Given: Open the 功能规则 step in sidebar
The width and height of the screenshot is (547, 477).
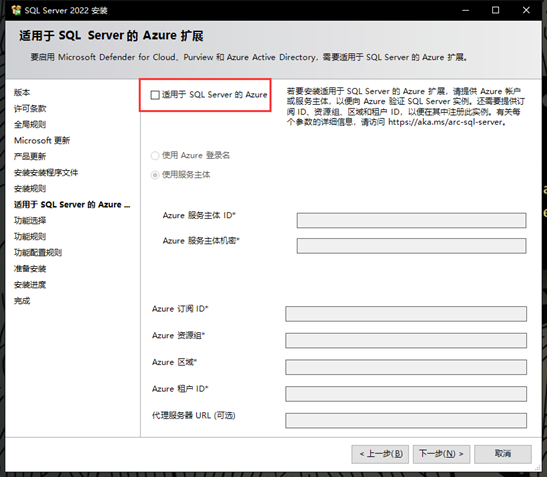Looking at the screenshot, I should click(x=30, y=237).
